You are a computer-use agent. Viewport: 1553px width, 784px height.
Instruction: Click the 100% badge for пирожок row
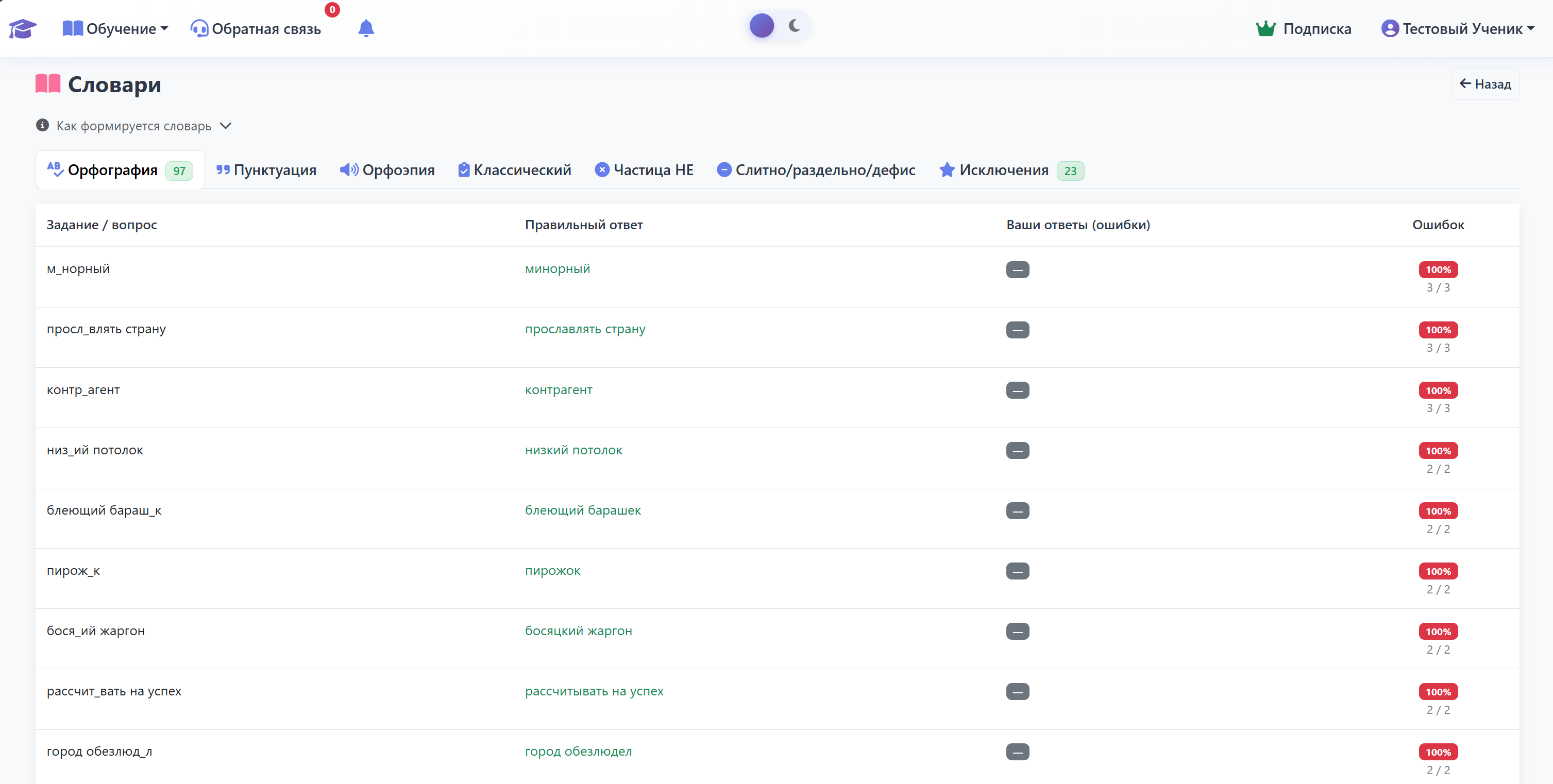tap(1438, 571)
